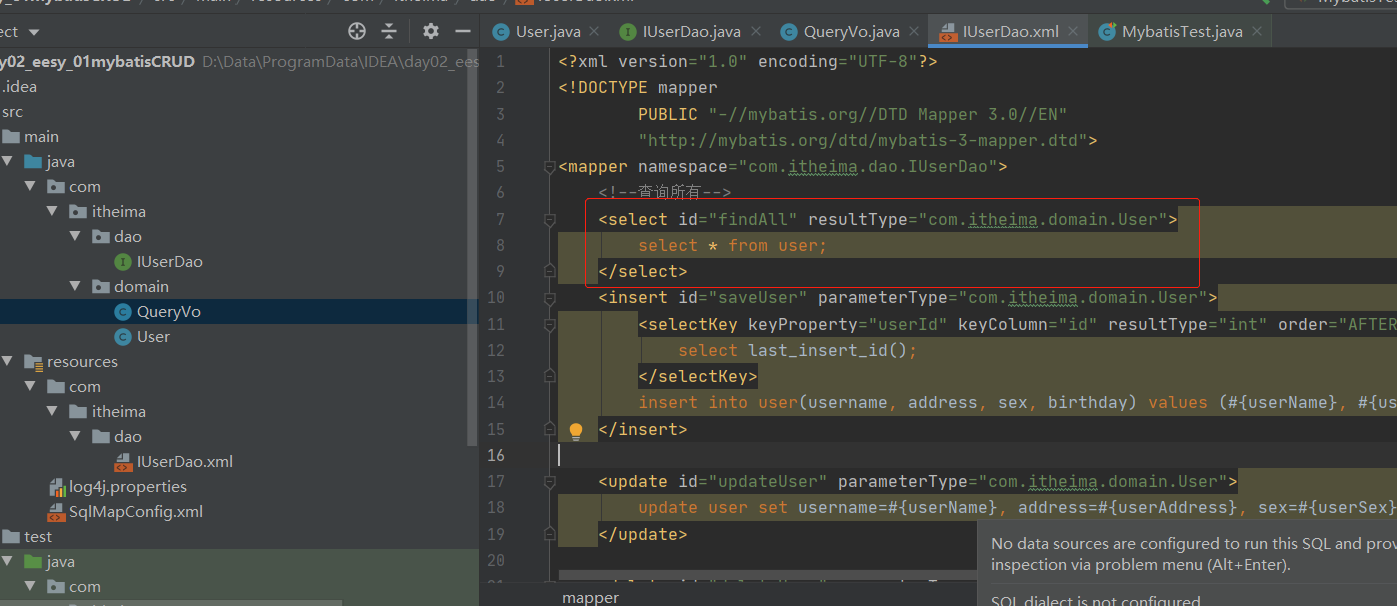Collapse the domain package
The height and width of the screenshot is (606, 1397).
coord(76,287)
